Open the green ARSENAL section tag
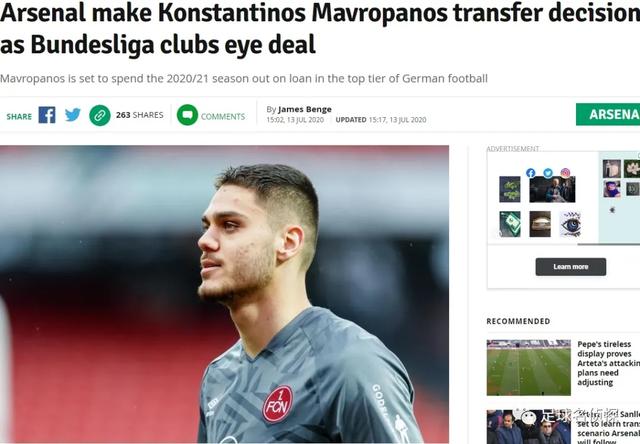Screen dimensions: 640x444 coord(608,114)
